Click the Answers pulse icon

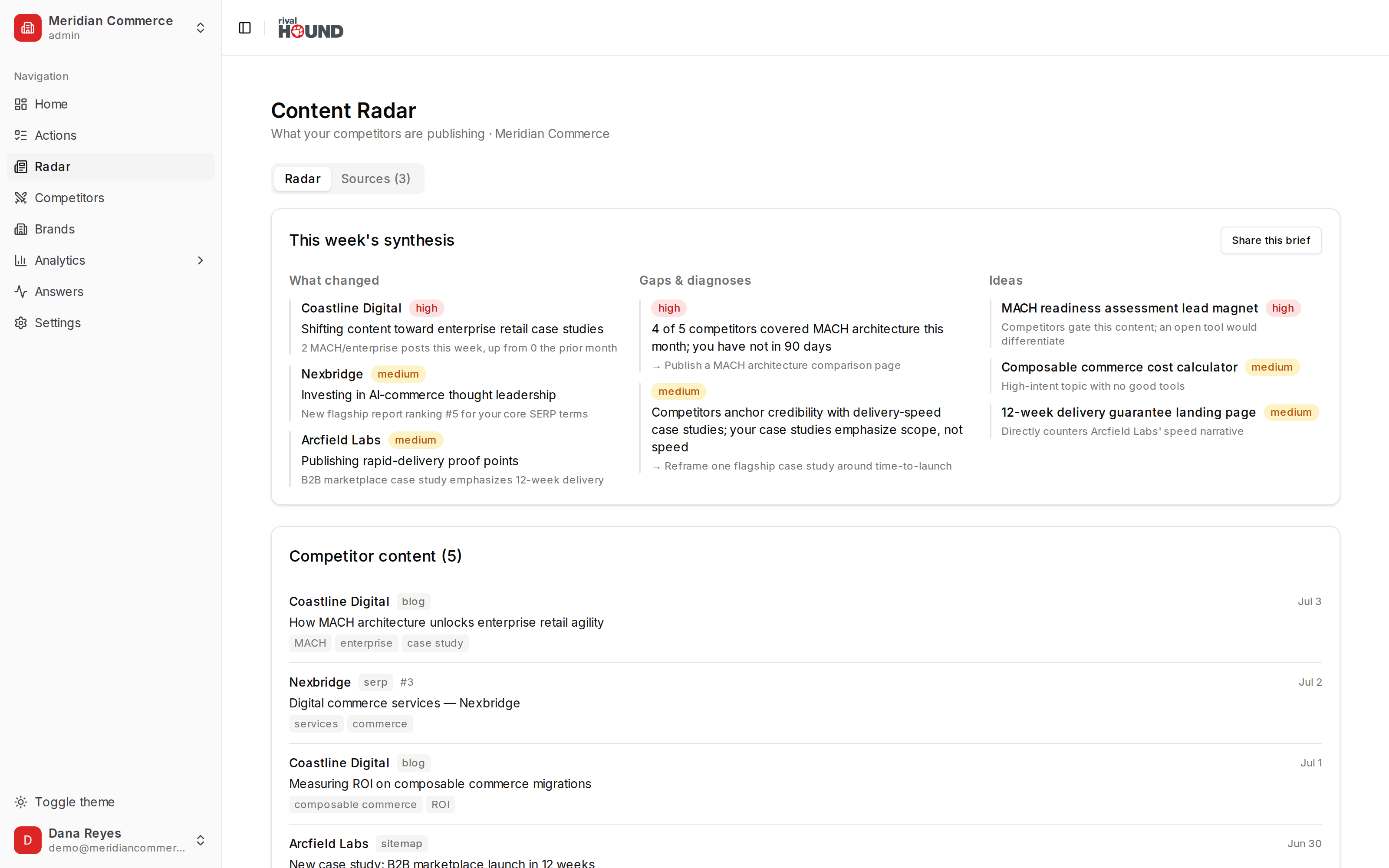[21, 292]
